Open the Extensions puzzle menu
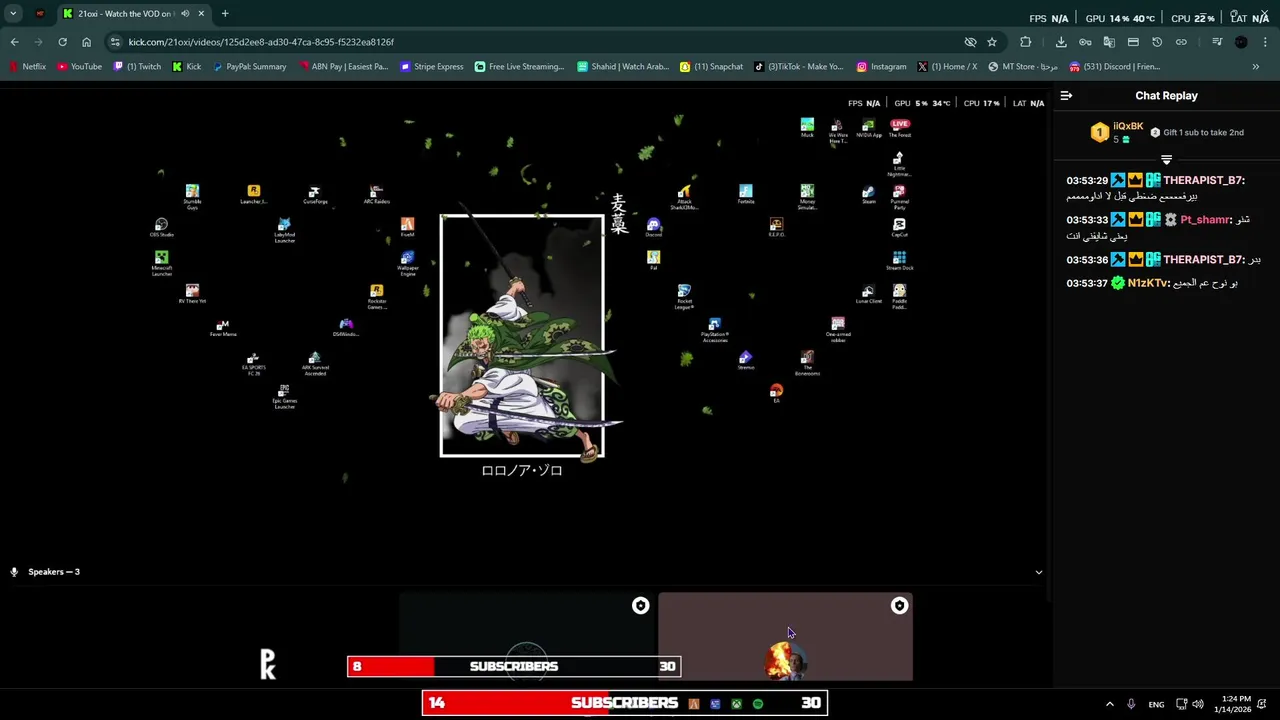 [1025, 42]
